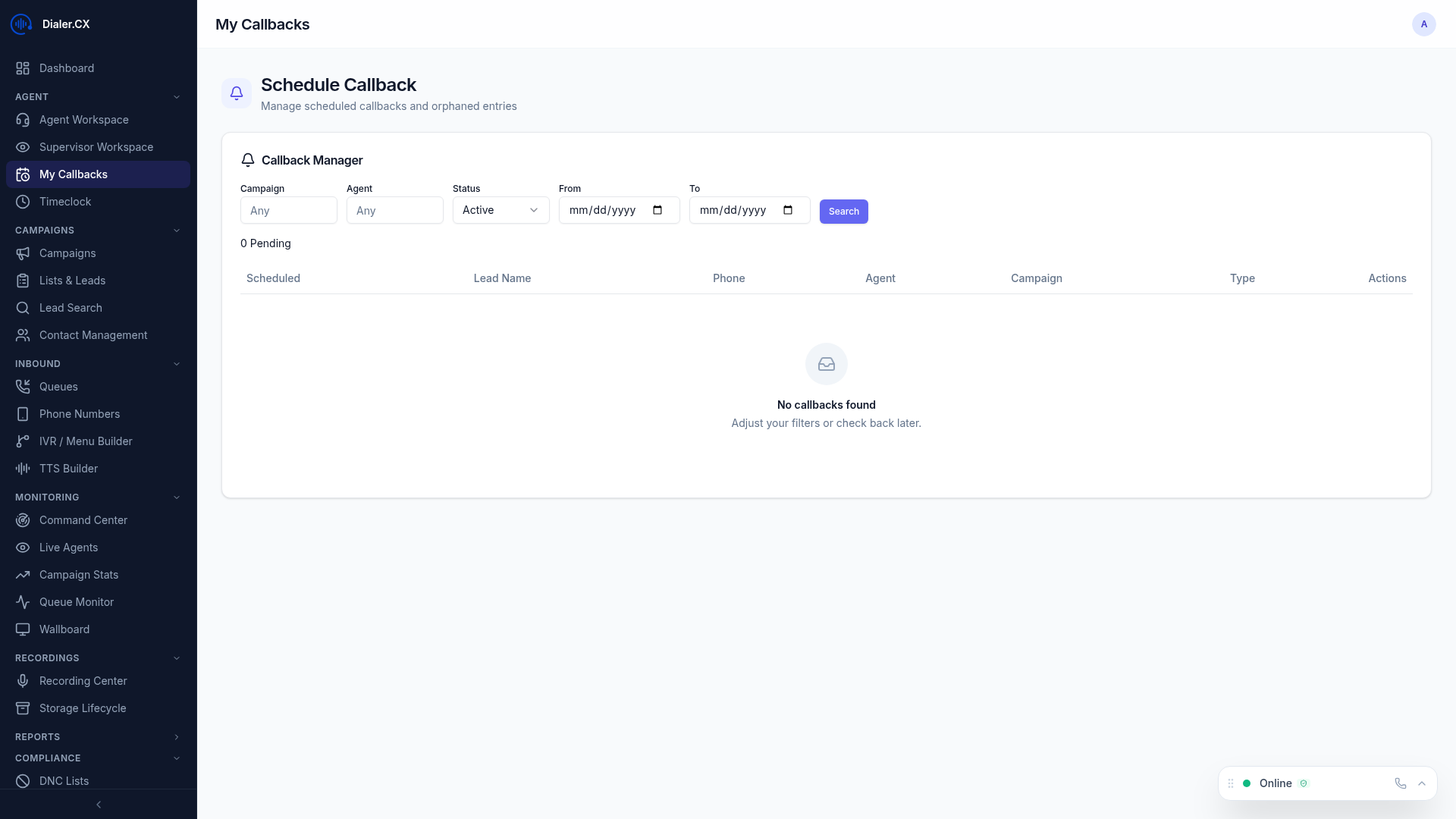
Task: Collapse the AGENT section in the sidebar
Action: tap(177, 96)
